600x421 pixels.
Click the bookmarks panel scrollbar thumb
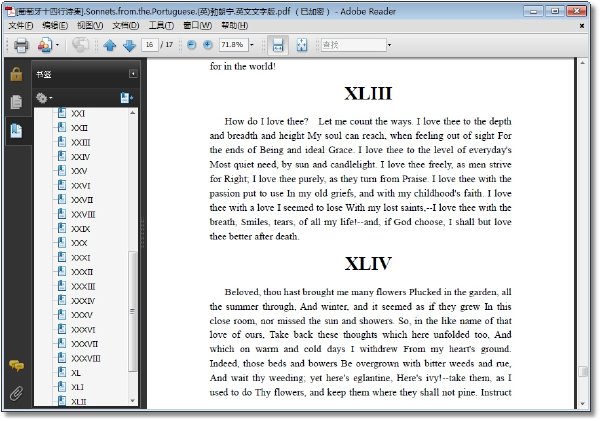pyautogui.click(x=132, y=311)
